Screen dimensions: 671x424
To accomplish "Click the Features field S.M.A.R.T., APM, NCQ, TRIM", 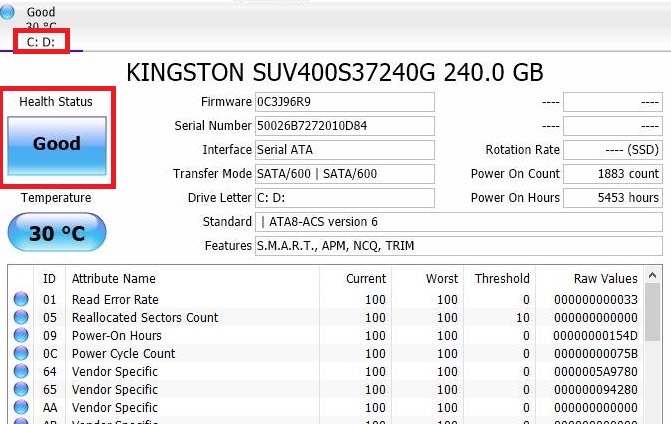I will point(459,246).
